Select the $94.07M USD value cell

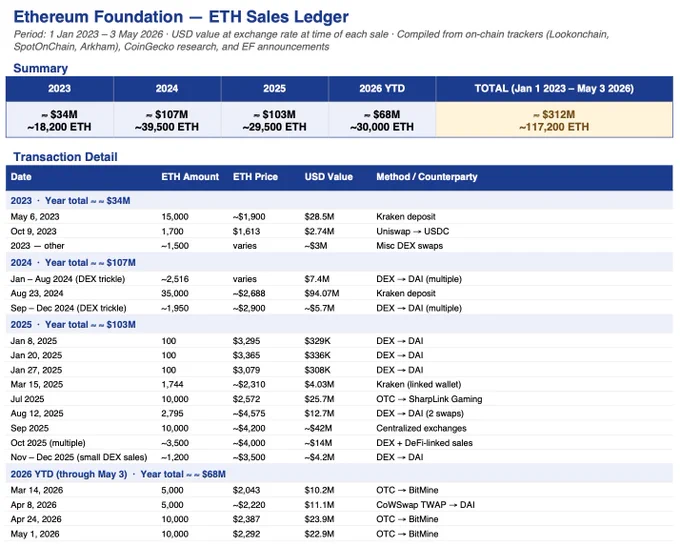[322, 294]
